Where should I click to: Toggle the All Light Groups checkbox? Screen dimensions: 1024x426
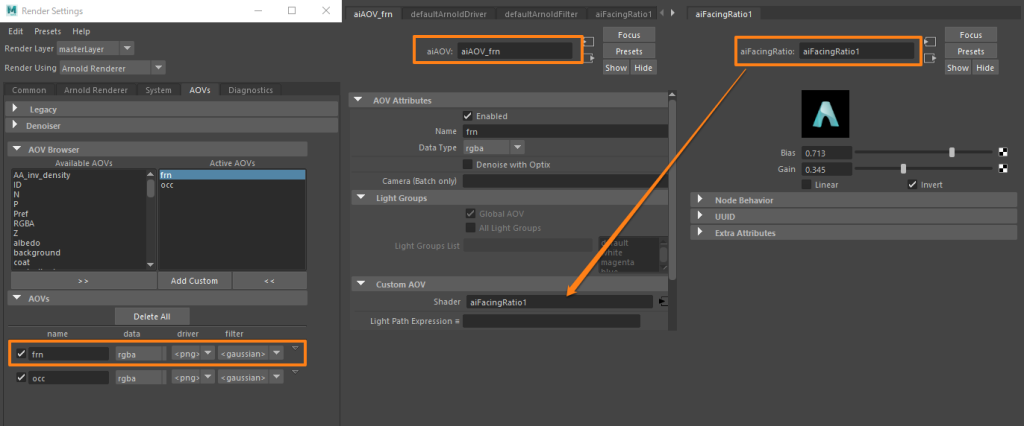click(470, 227)
